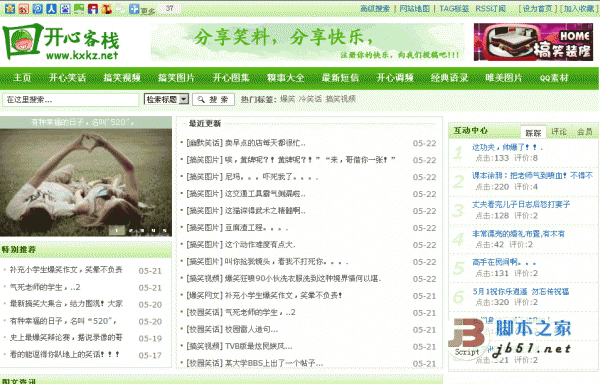Open ranked article 丈夫看完儿子日志后怒打妻子
Screen dimensions: 600x384
[x=521, y=205]
